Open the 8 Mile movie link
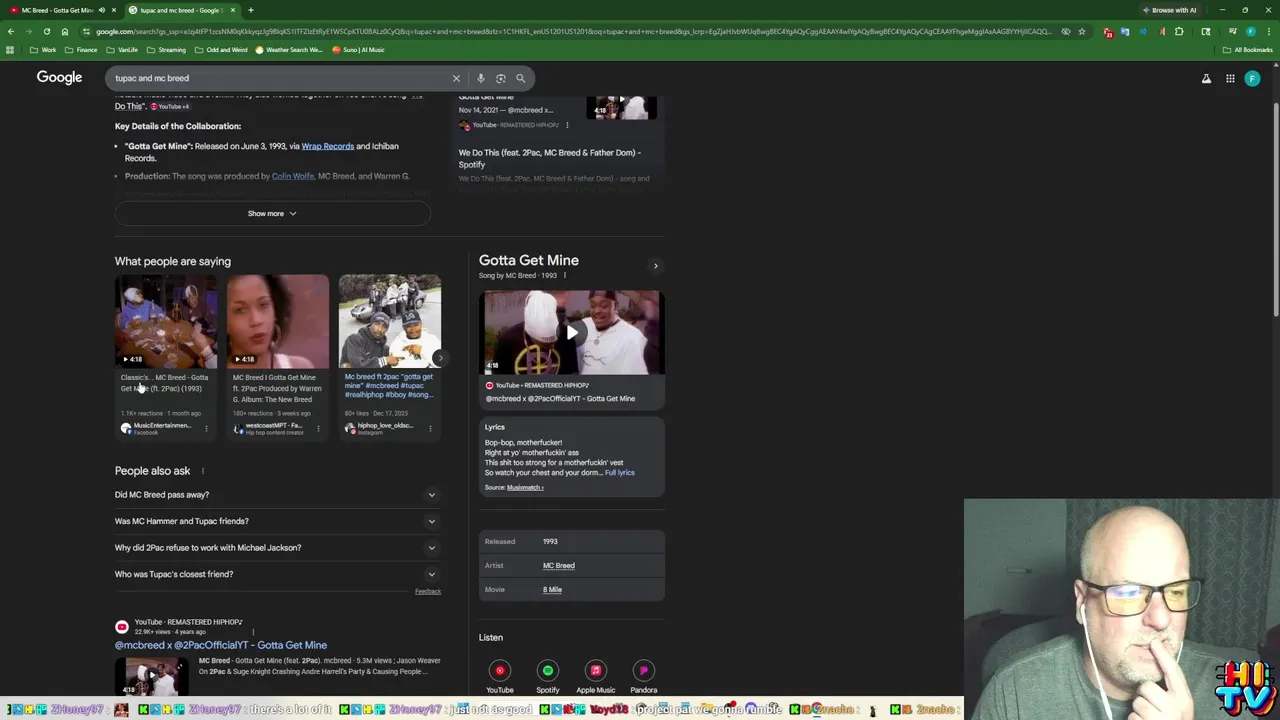Image resolution: width=1280 pixels, height=720 pixels. pos(552,590)
